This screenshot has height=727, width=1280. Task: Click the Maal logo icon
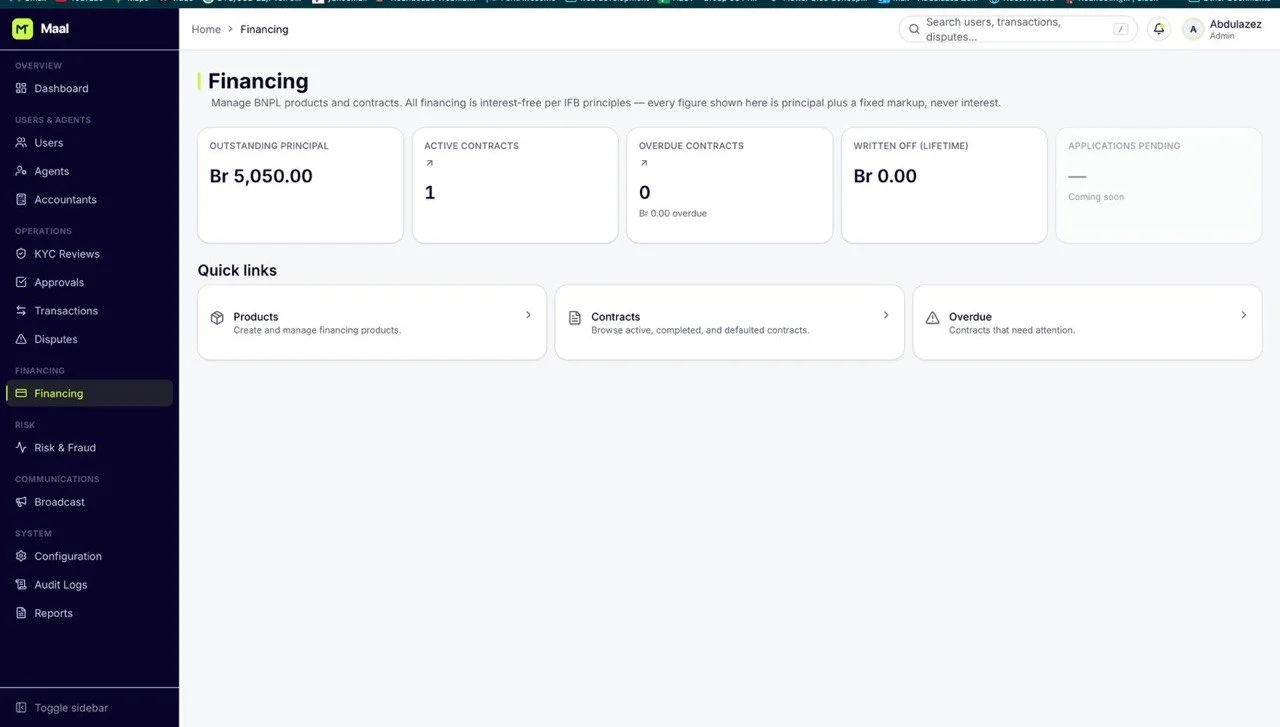22,29
